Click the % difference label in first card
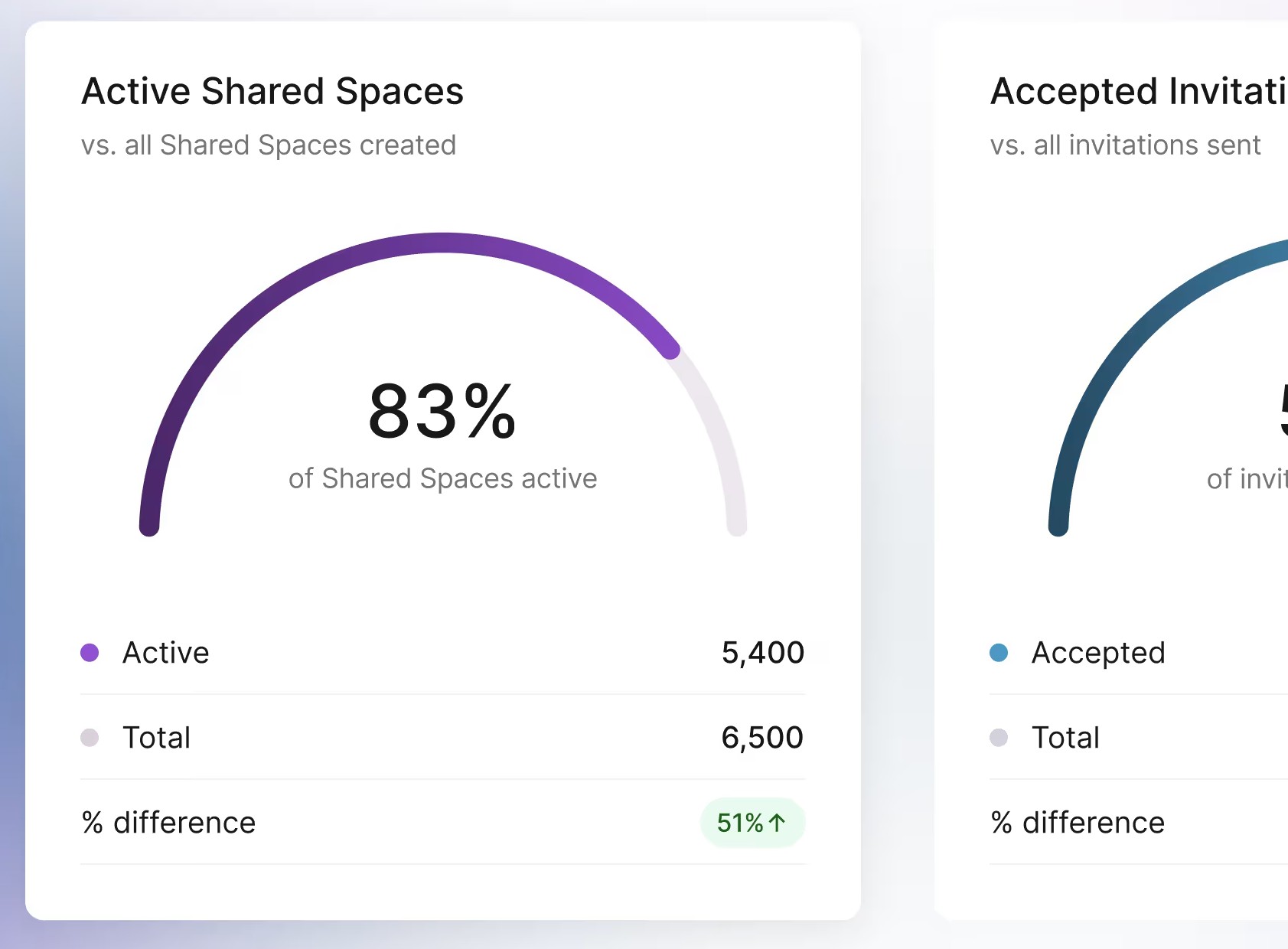This screenshot has width=1288, height=949. pos(168,823)
